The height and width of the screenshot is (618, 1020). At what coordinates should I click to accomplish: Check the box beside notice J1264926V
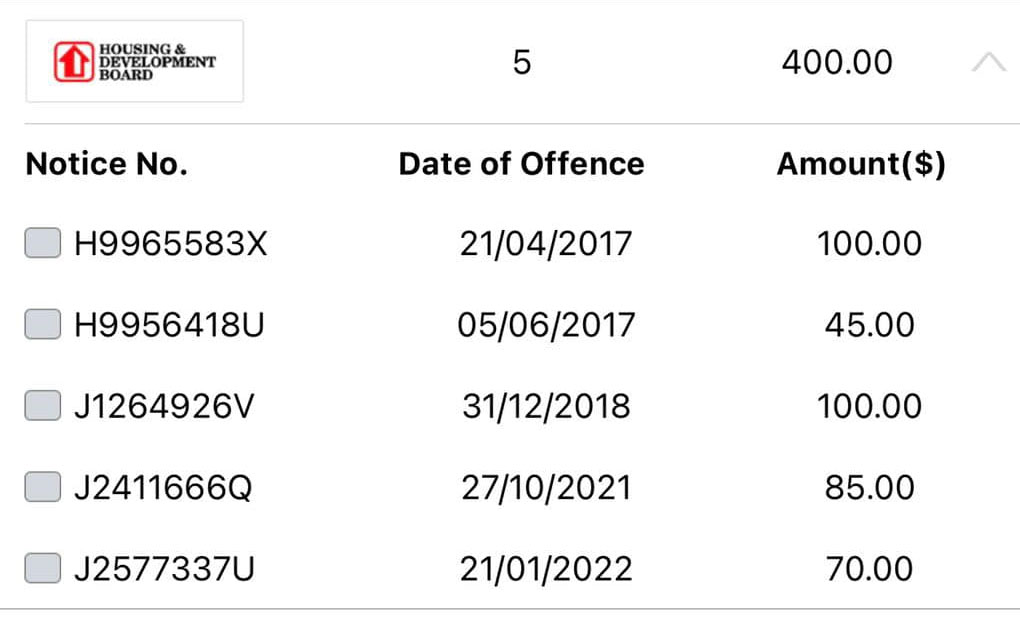click(x=43, y=405)
